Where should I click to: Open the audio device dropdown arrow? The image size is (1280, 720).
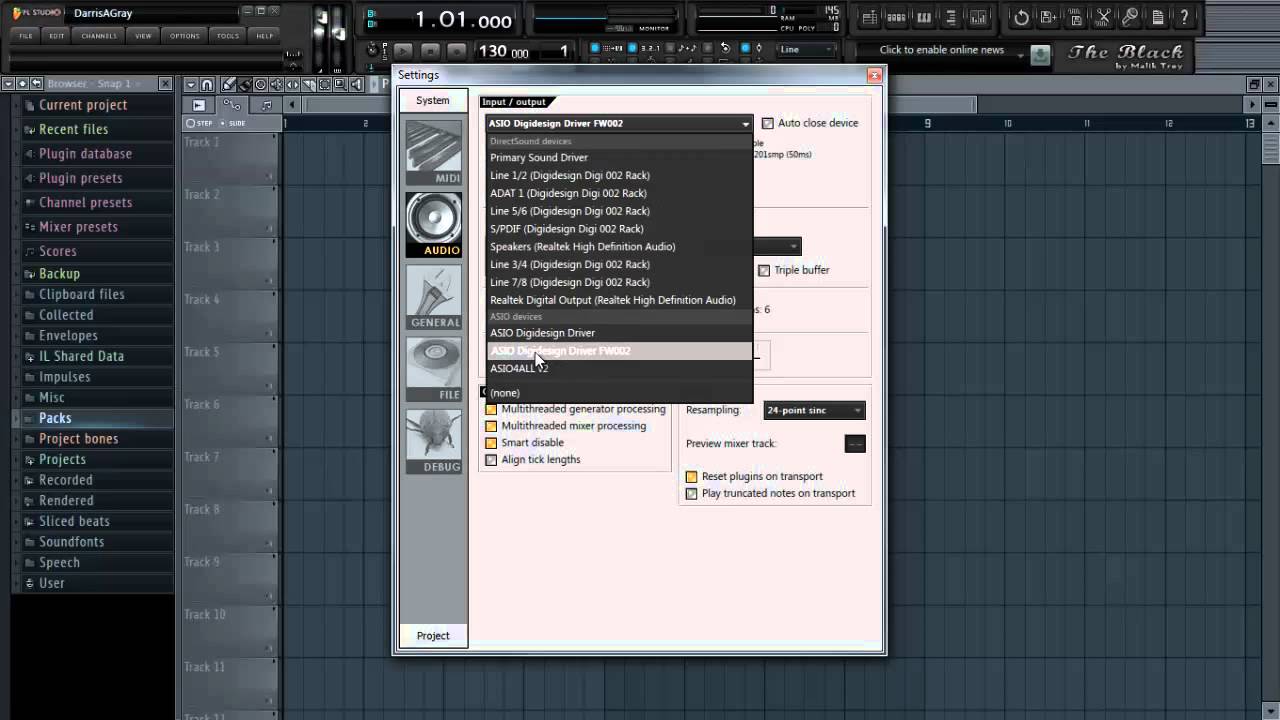pos(745,124)
